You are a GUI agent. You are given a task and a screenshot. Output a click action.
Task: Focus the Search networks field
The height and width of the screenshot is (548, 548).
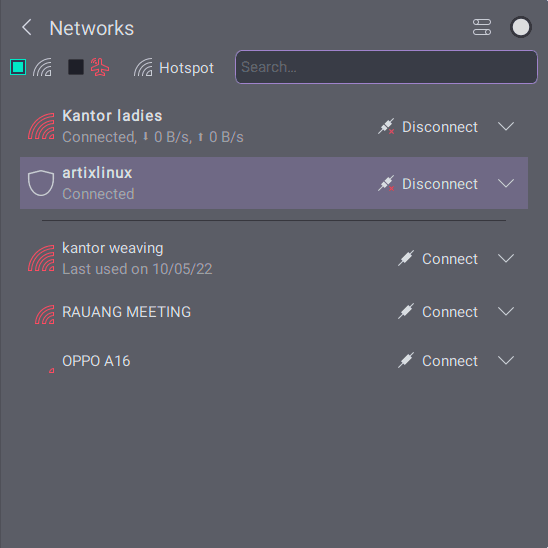click(x=386, y=67)
